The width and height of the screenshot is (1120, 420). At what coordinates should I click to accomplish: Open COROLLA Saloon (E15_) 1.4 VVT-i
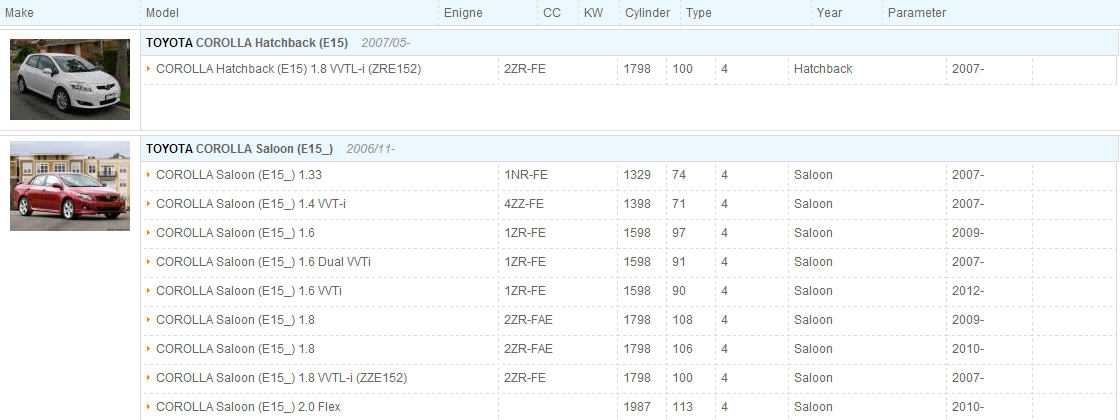[x=251, y=204]
